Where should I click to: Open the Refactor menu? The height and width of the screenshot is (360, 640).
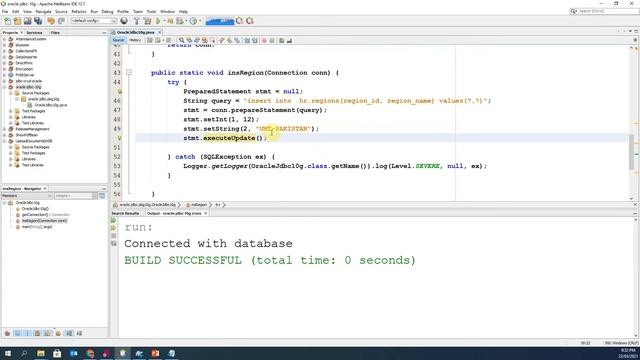tap(79, 11)
